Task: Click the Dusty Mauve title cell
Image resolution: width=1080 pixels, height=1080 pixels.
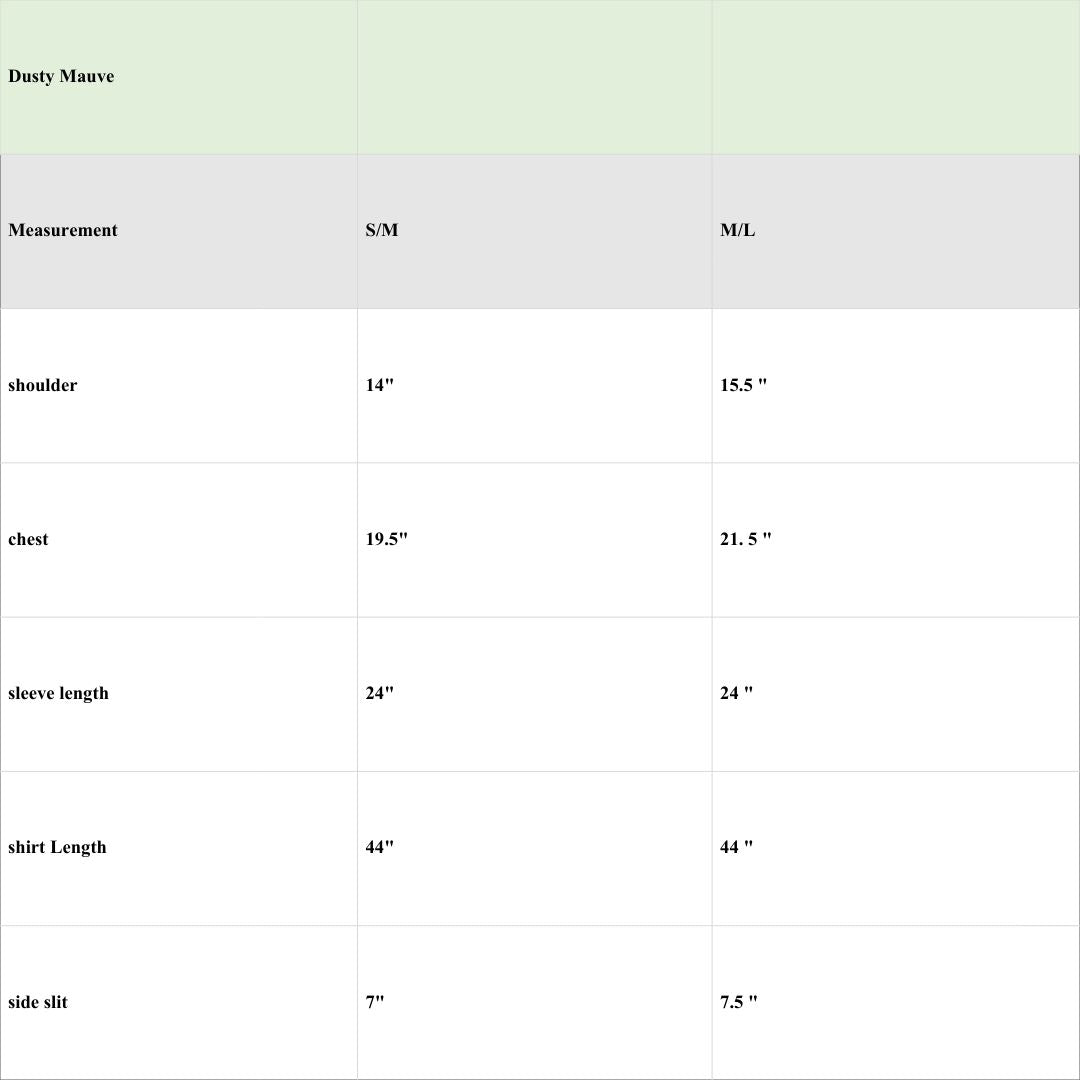Action: pos(62,77)
